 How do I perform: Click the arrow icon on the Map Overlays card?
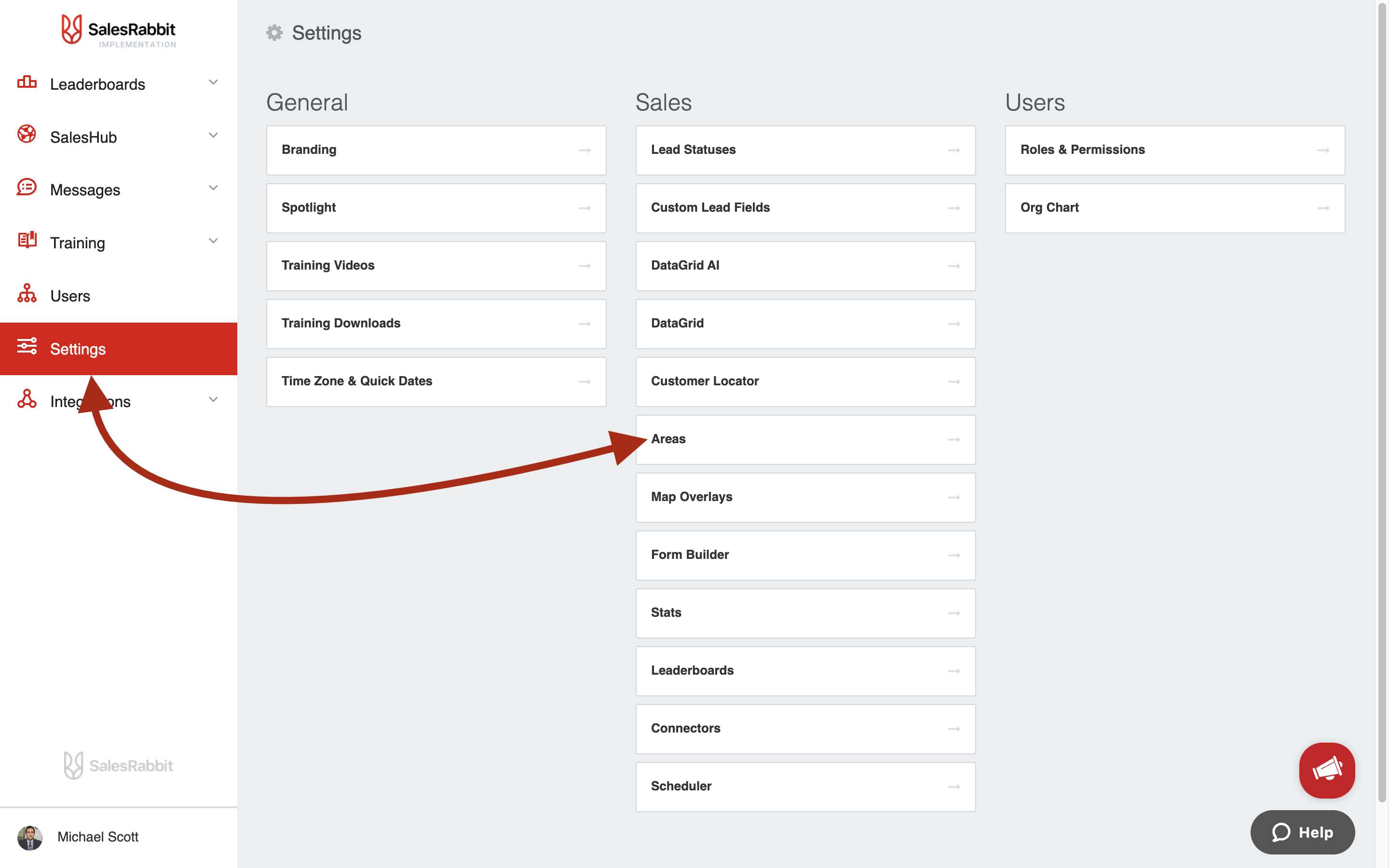click(954, 498)
